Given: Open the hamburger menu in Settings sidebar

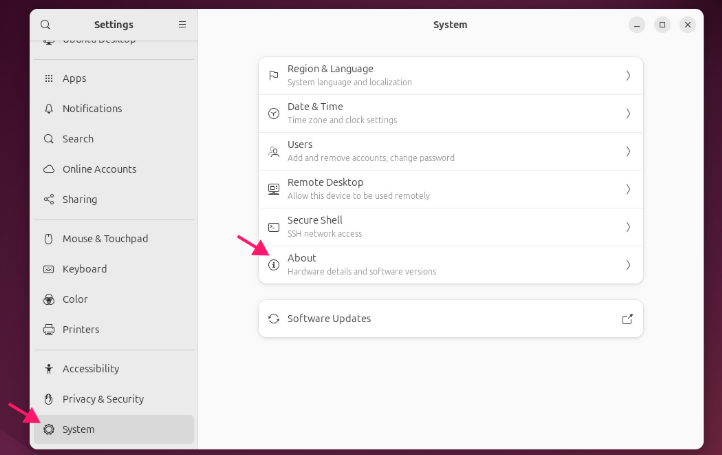Looking at the screenshot, I should coord(182,24).
